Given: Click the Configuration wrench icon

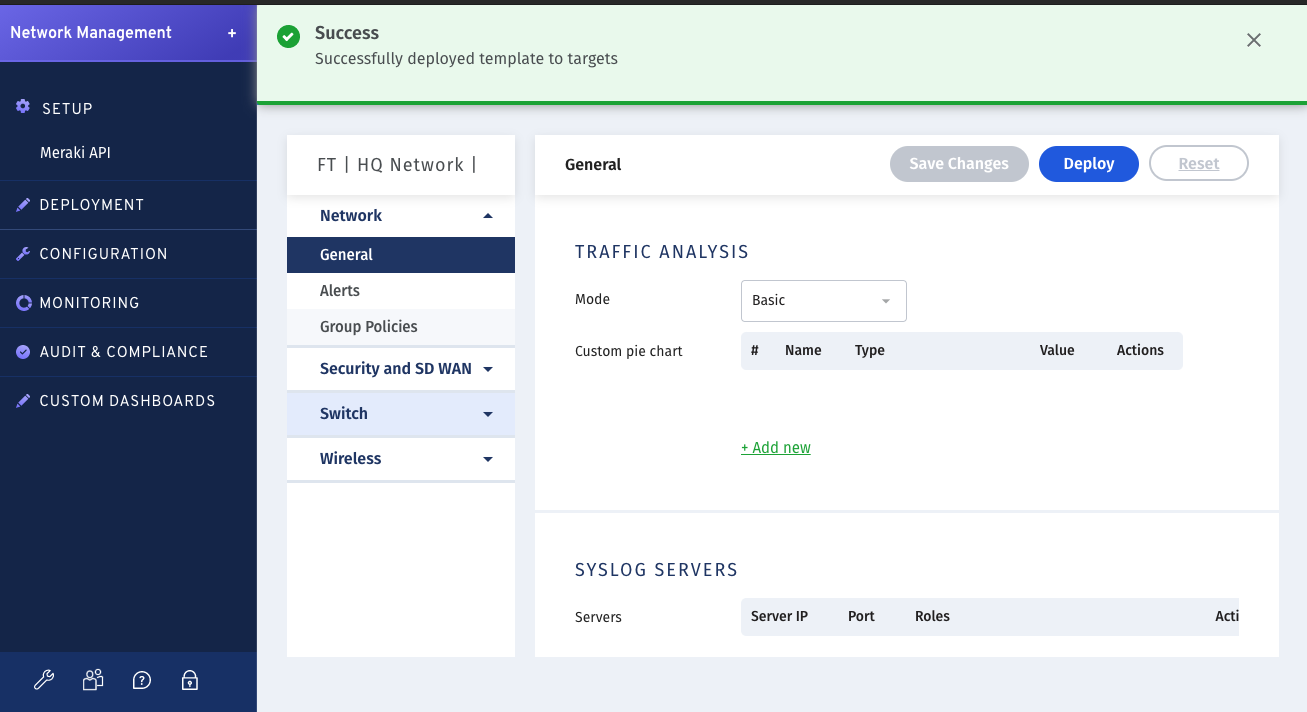Looking at the screenshot, I should pos(22,253).
